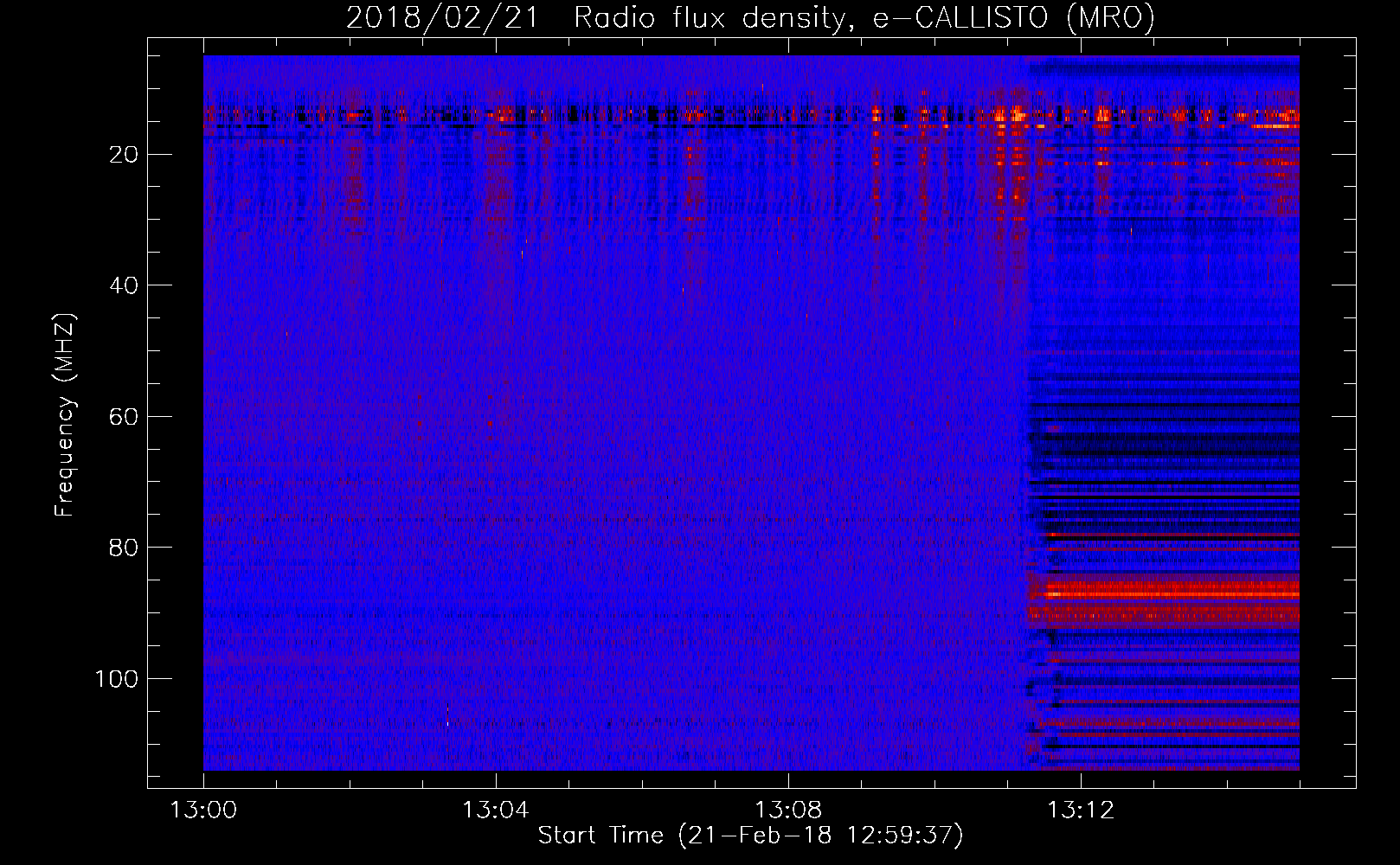This screenshot has width=1400, height=865.
Task: Click the 'Start Time (21-Feb-18 12:59:37)' label
Action: coord(750,836)
